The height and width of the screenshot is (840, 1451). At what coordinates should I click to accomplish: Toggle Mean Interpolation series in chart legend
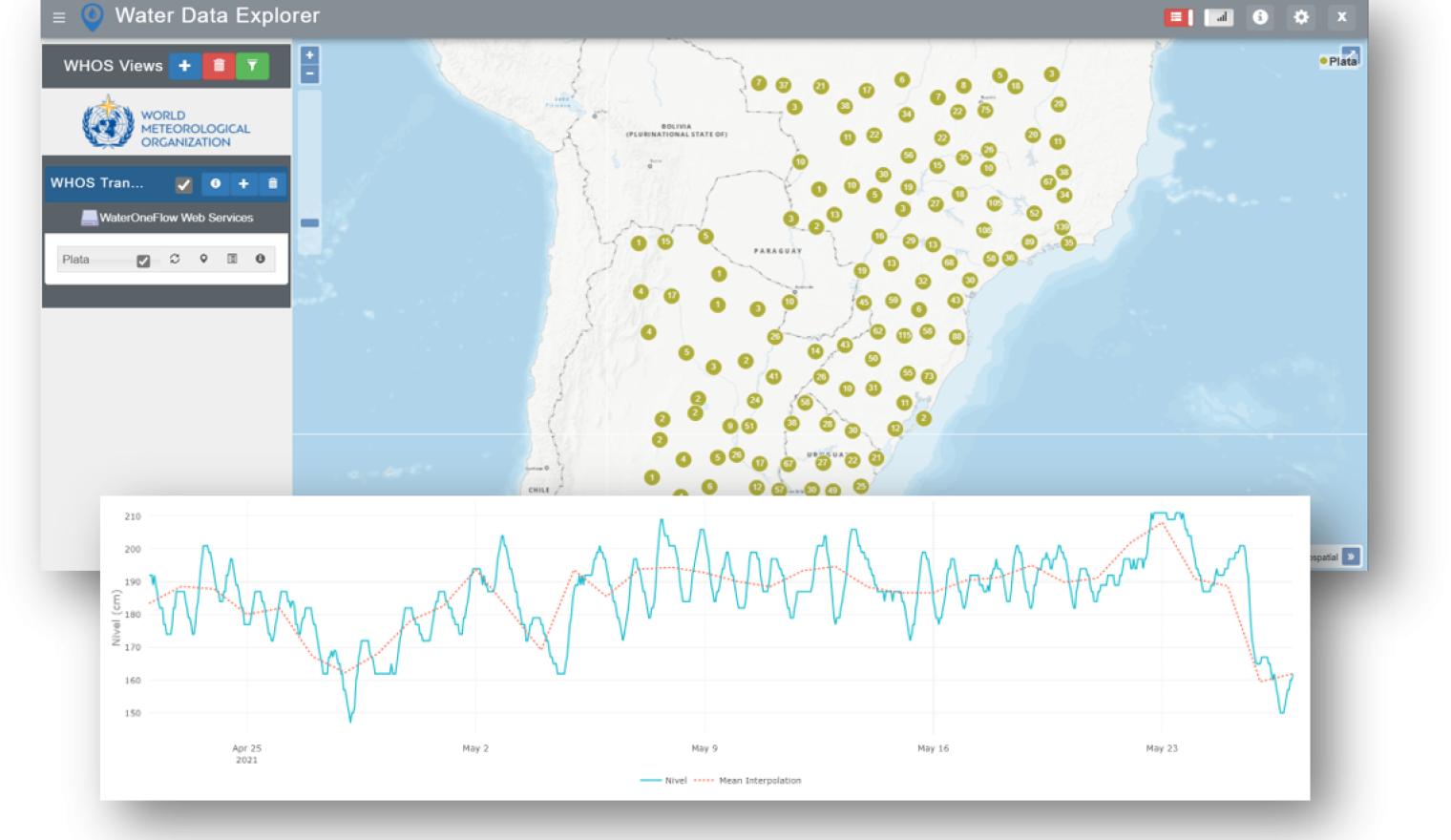tap(748, 781)
